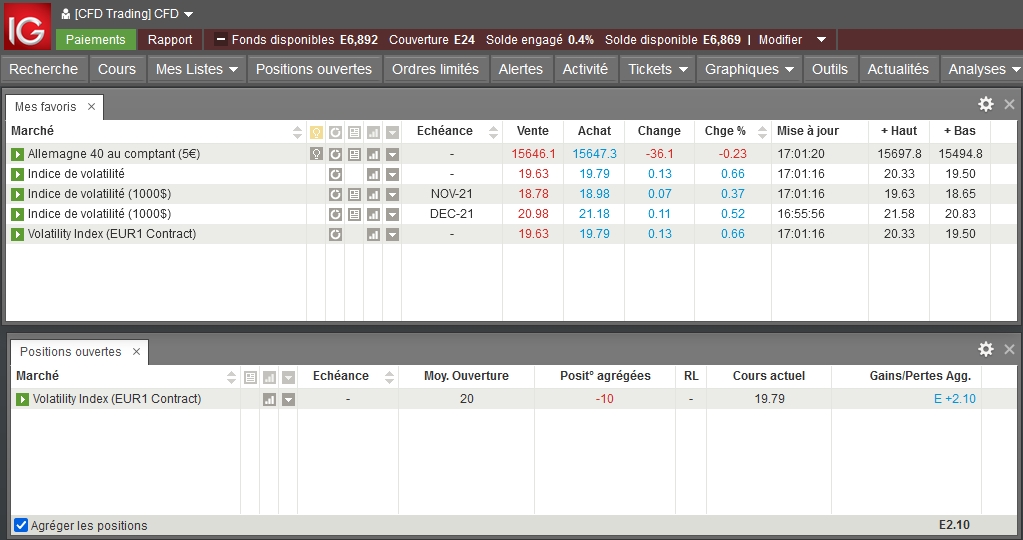Open chart icon for Volatility Index open position
This screenshot has height=540, width=1023.
point(269,399)
